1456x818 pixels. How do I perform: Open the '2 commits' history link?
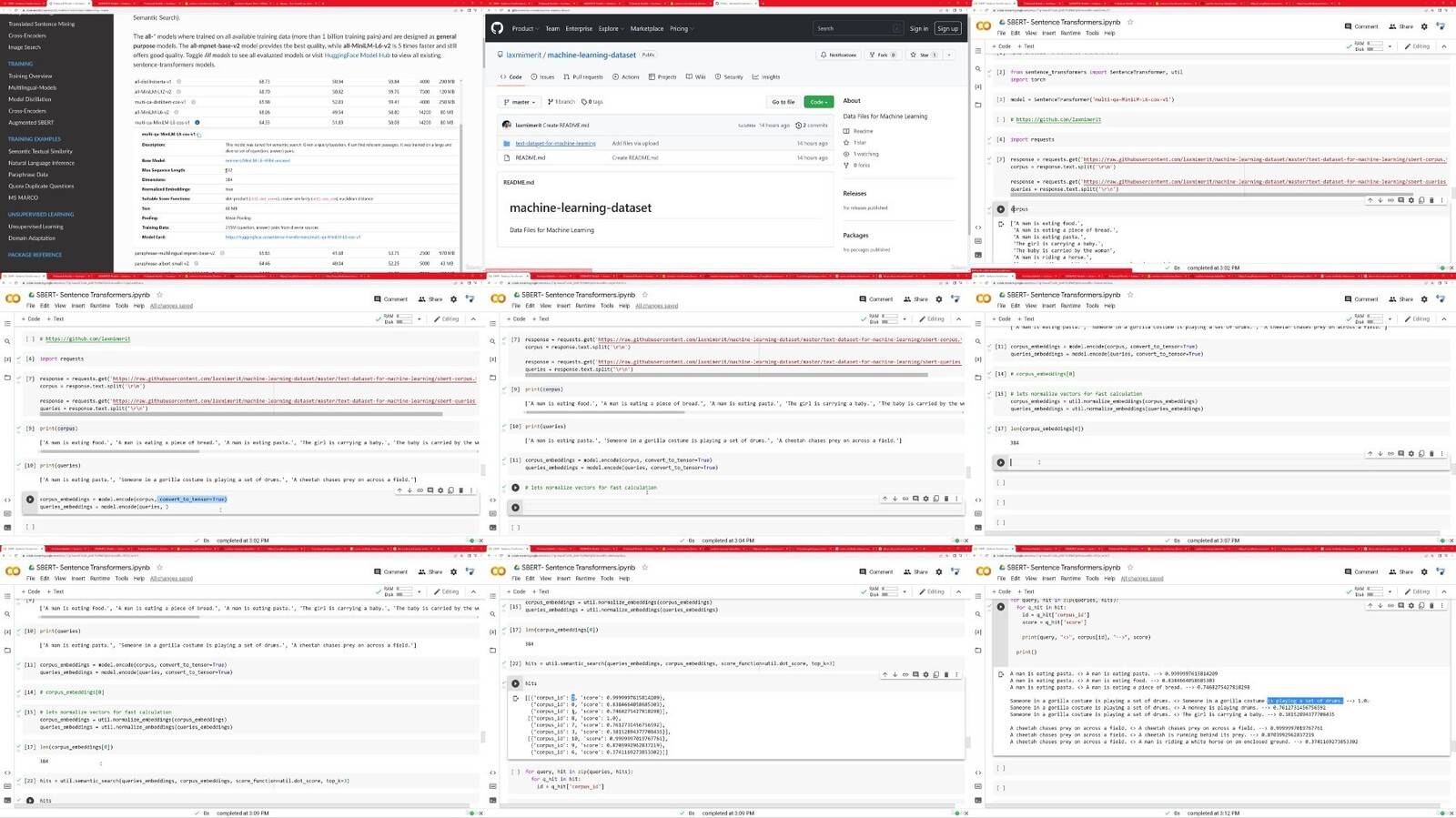coord(813,125)
